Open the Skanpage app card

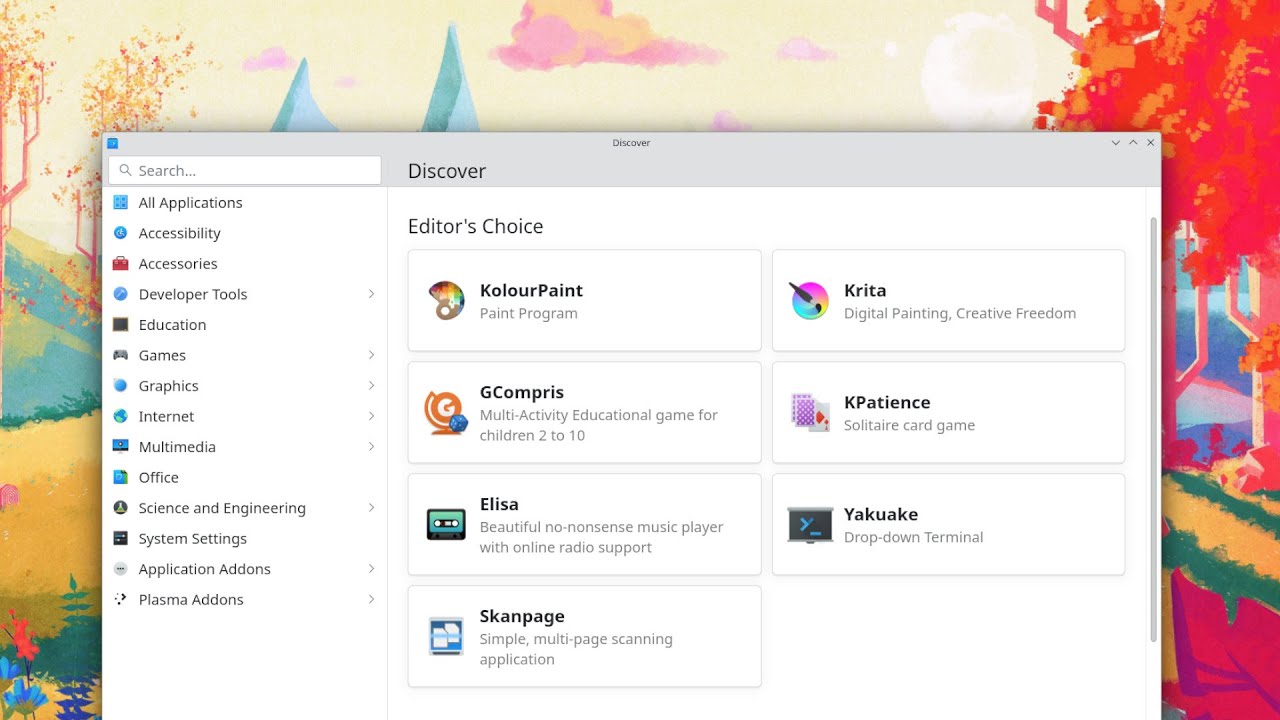(584, 637)
